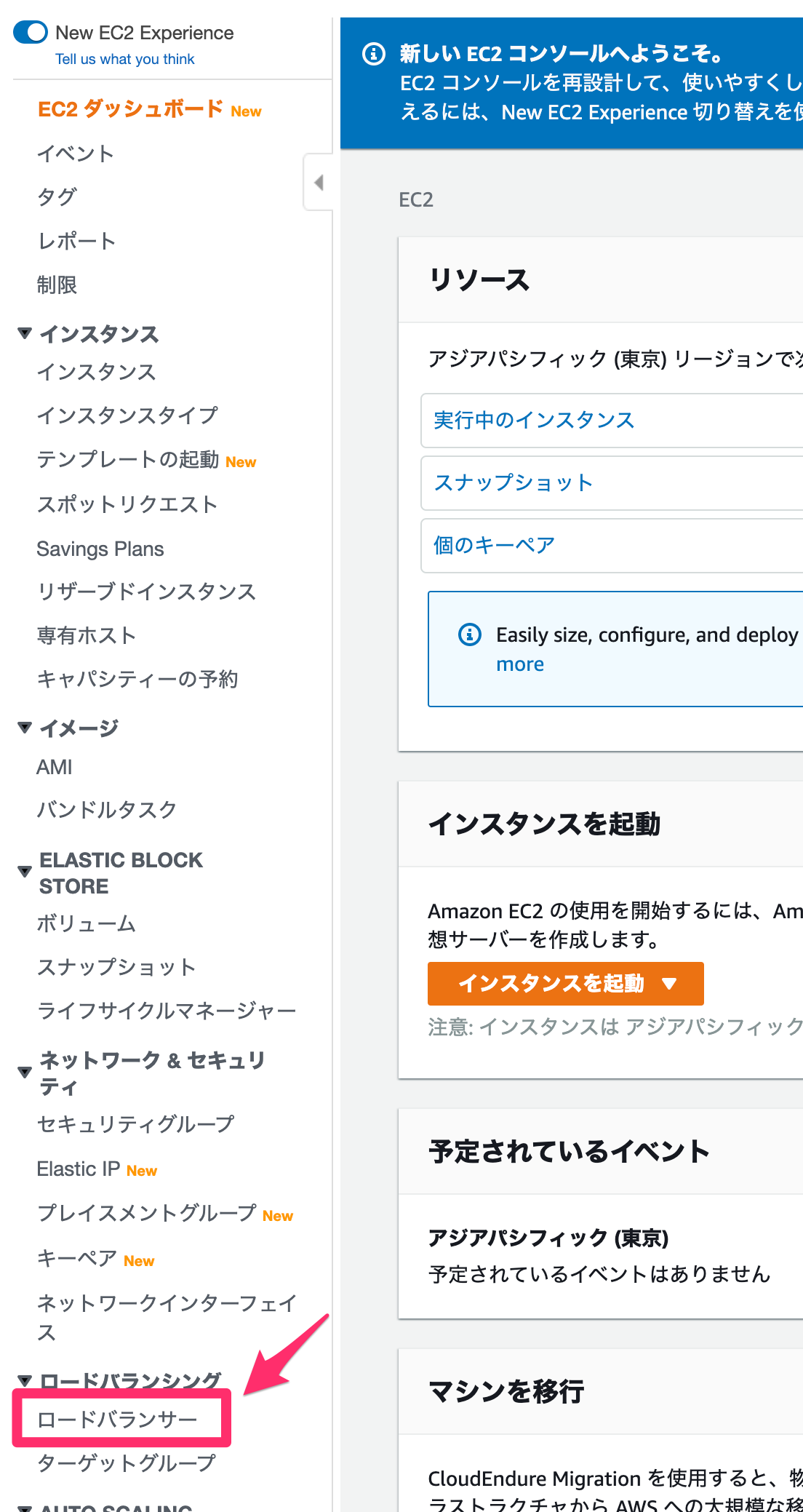This screenshot has width=803, height=1512.
Task: Navigate to セキュリティグループ
Action: 135,1124
